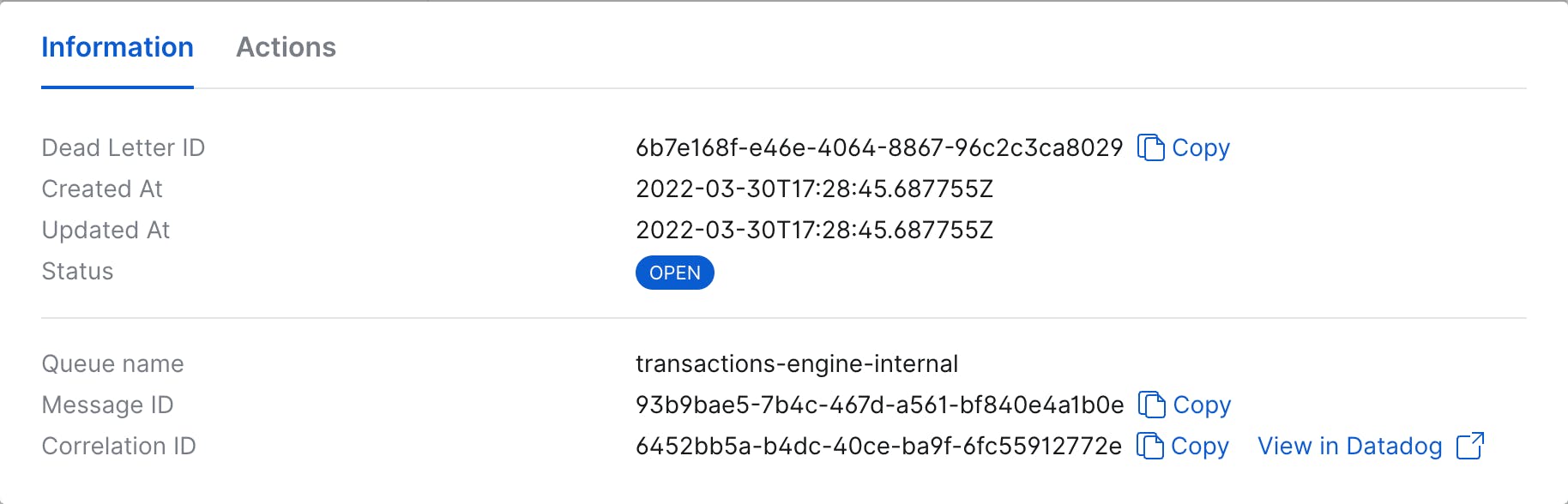The width and height of the screenshot is (1568, 504).
Task: Switch to the Actions tab
Action: [x=286, y=47]
